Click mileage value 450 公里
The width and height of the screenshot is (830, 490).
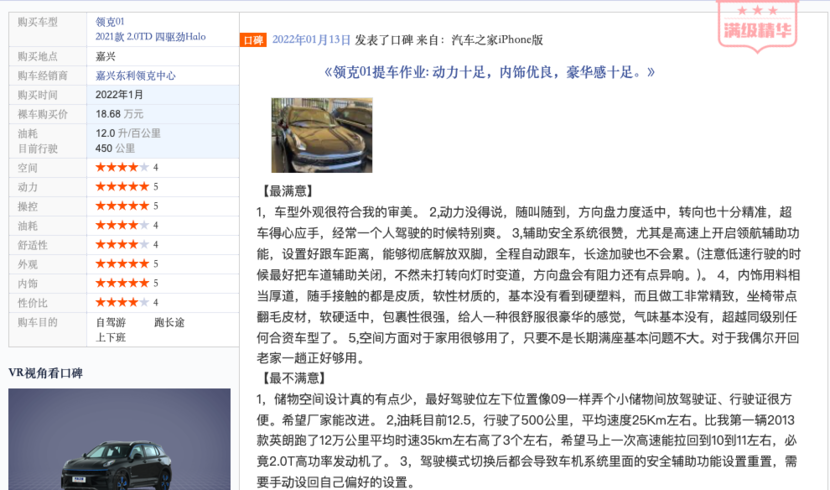115,149
